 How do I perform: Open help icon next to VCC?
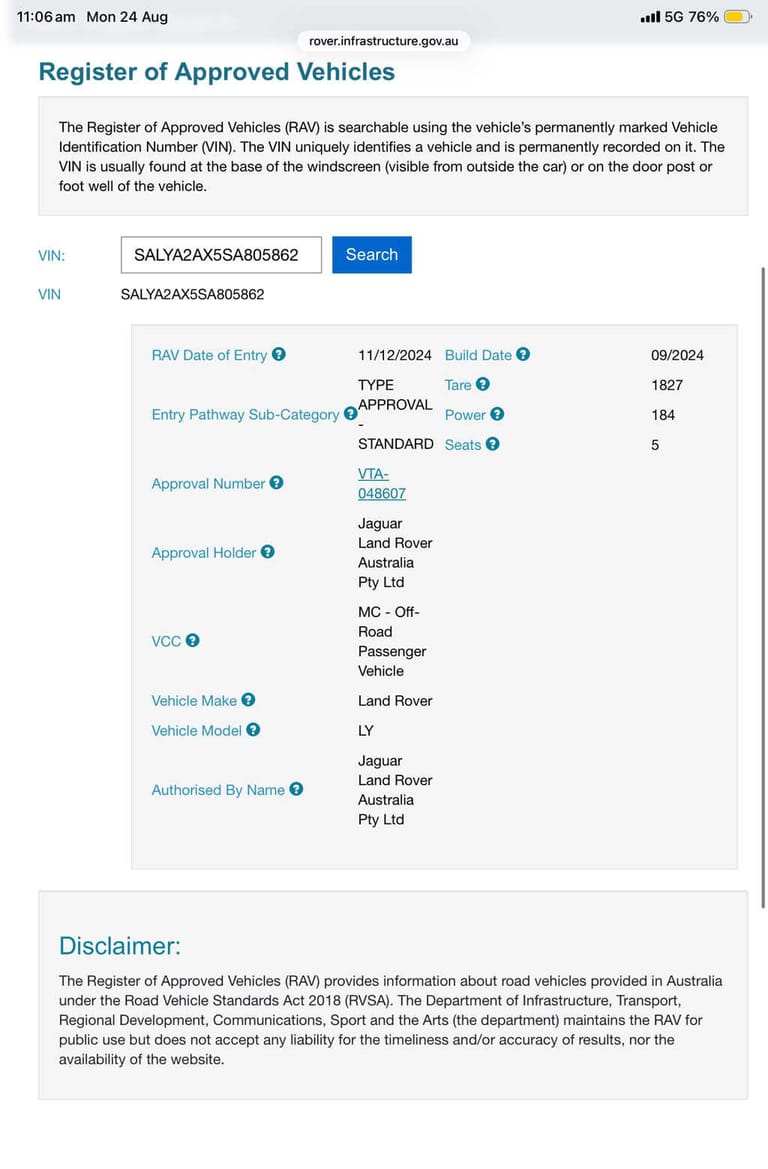[x=192, y=640]
